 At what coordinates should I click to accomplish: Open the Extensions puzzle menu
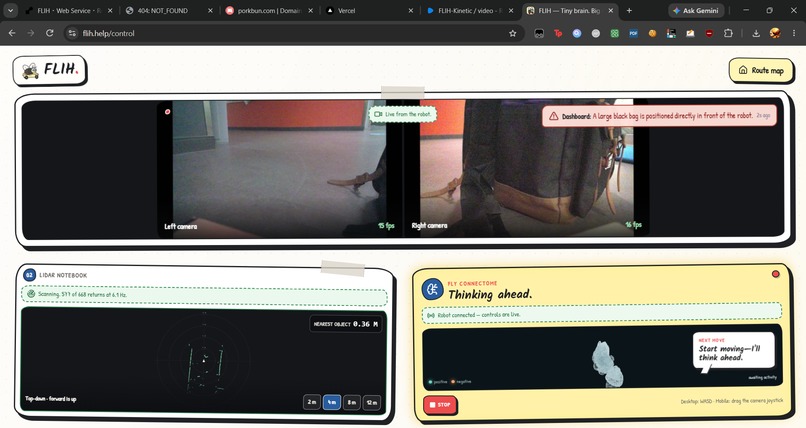[x=728, y=33]
